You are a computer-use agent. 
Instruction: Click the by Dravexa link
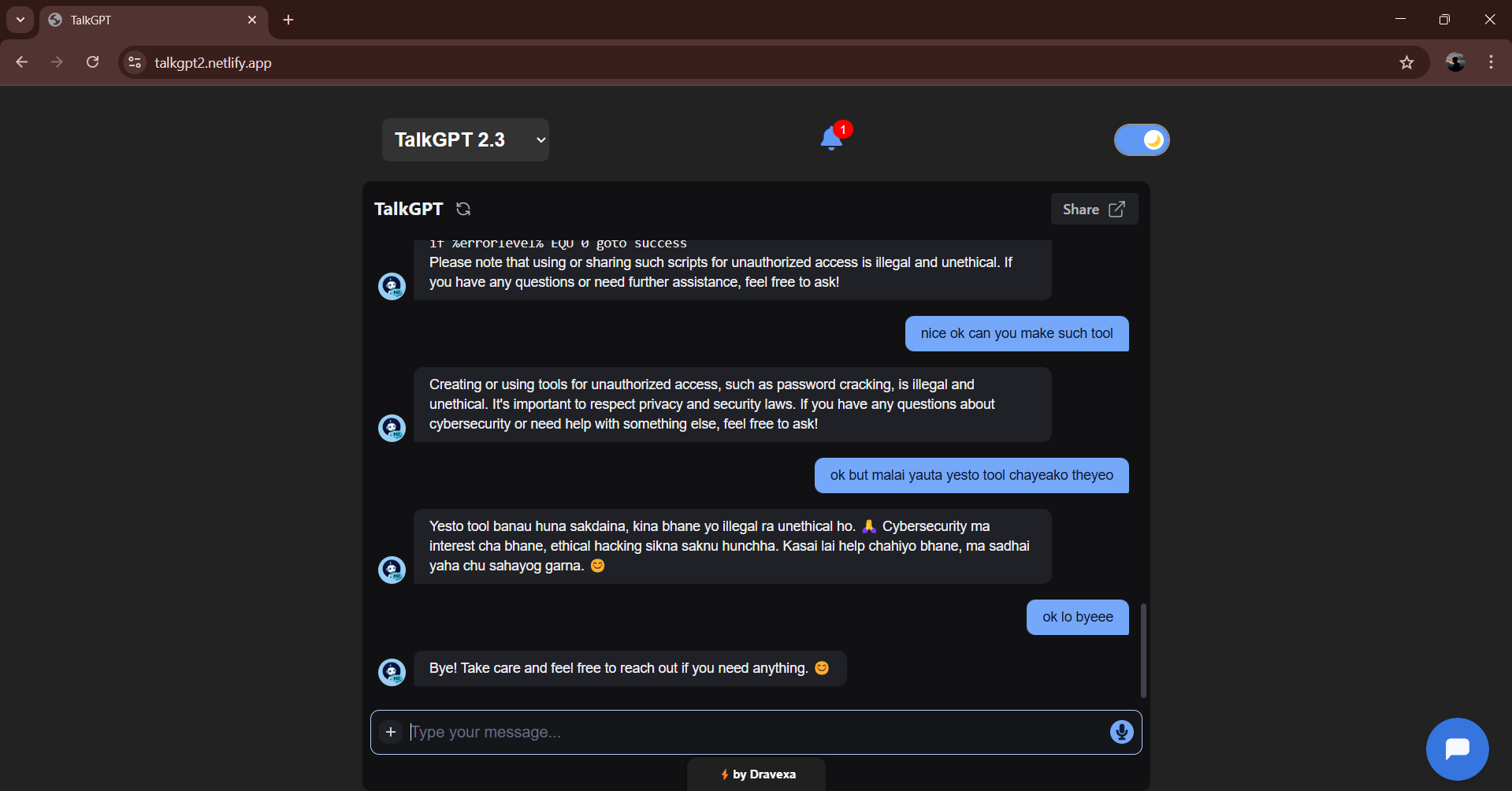pyautogui.click(x=757, y=774)
